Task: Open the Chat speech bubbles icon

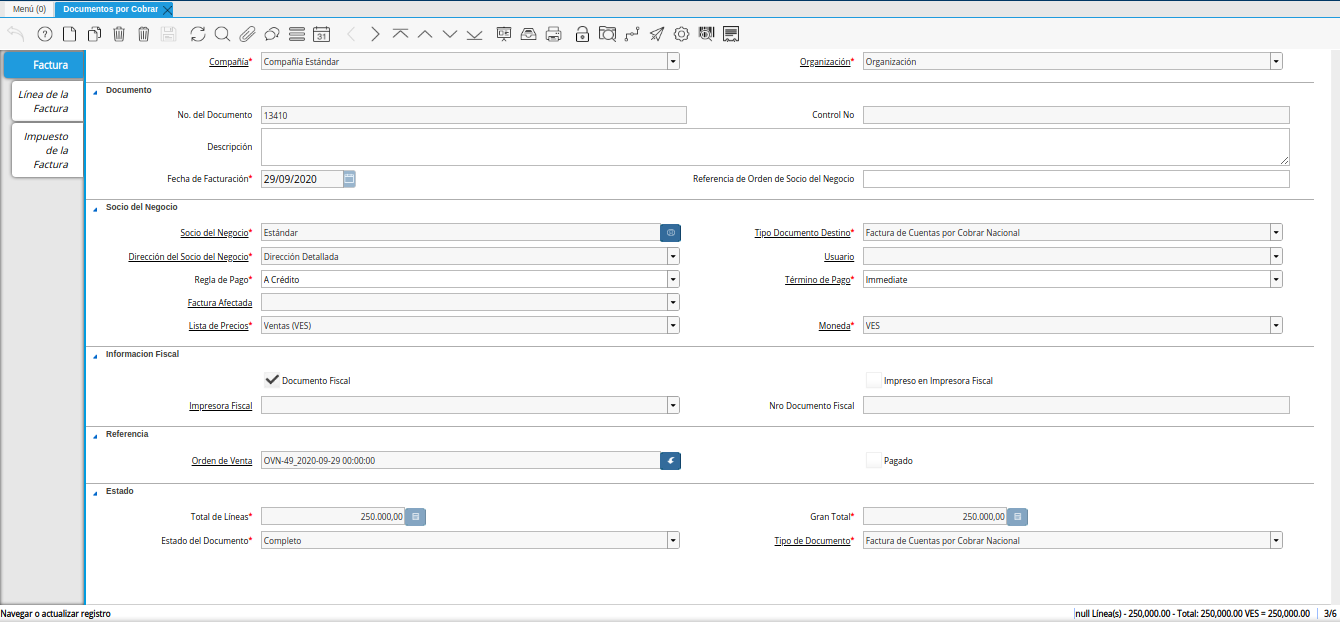Action: tap(271, 34)
